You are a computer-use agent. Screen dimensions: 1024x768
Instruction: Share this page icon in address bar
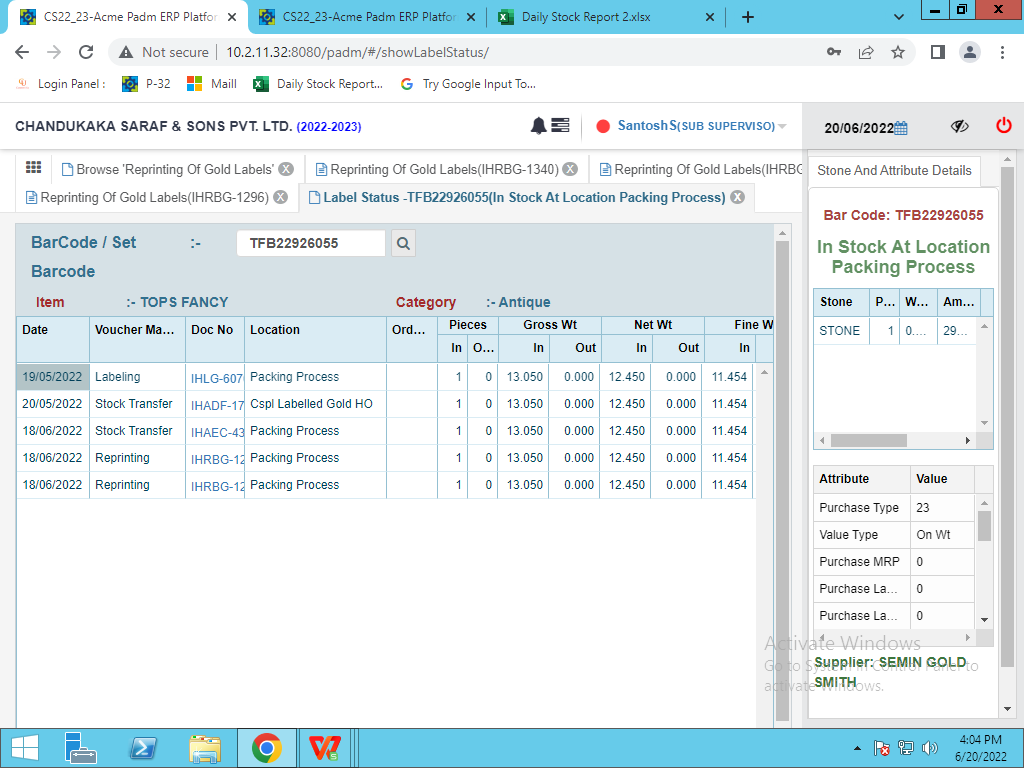866,52
